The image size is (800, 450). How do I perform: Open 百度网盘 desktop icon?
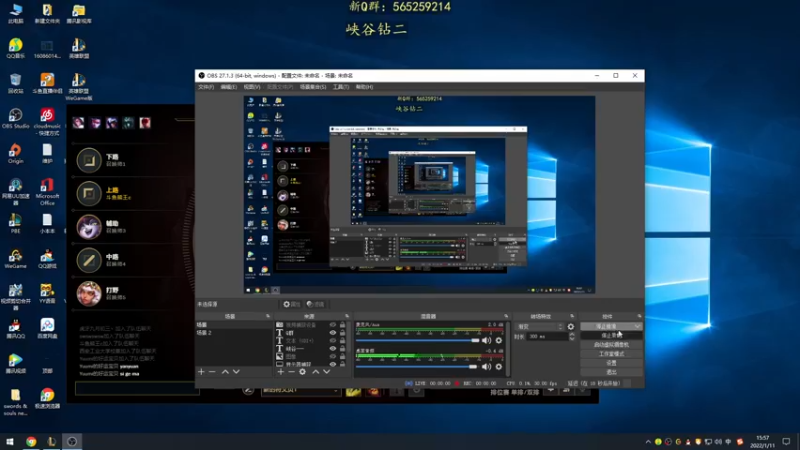tap(47, 329)
